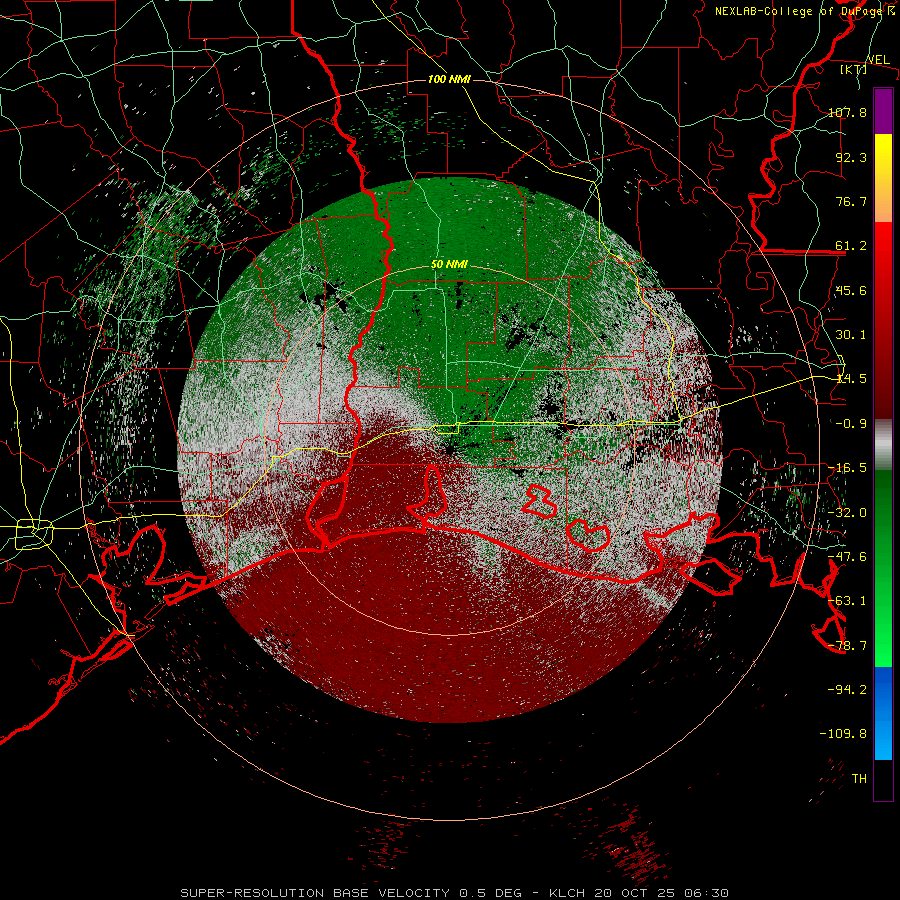Click the 45.6 value on velocity scale
The height and width of the screenshot is (900, 900).
coord(851,290)
